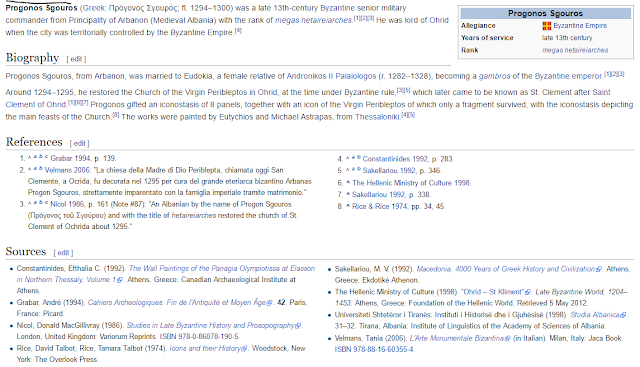
Task: Open L'Arte Monumentale Bizantina link
Action: tap(457, 338)
